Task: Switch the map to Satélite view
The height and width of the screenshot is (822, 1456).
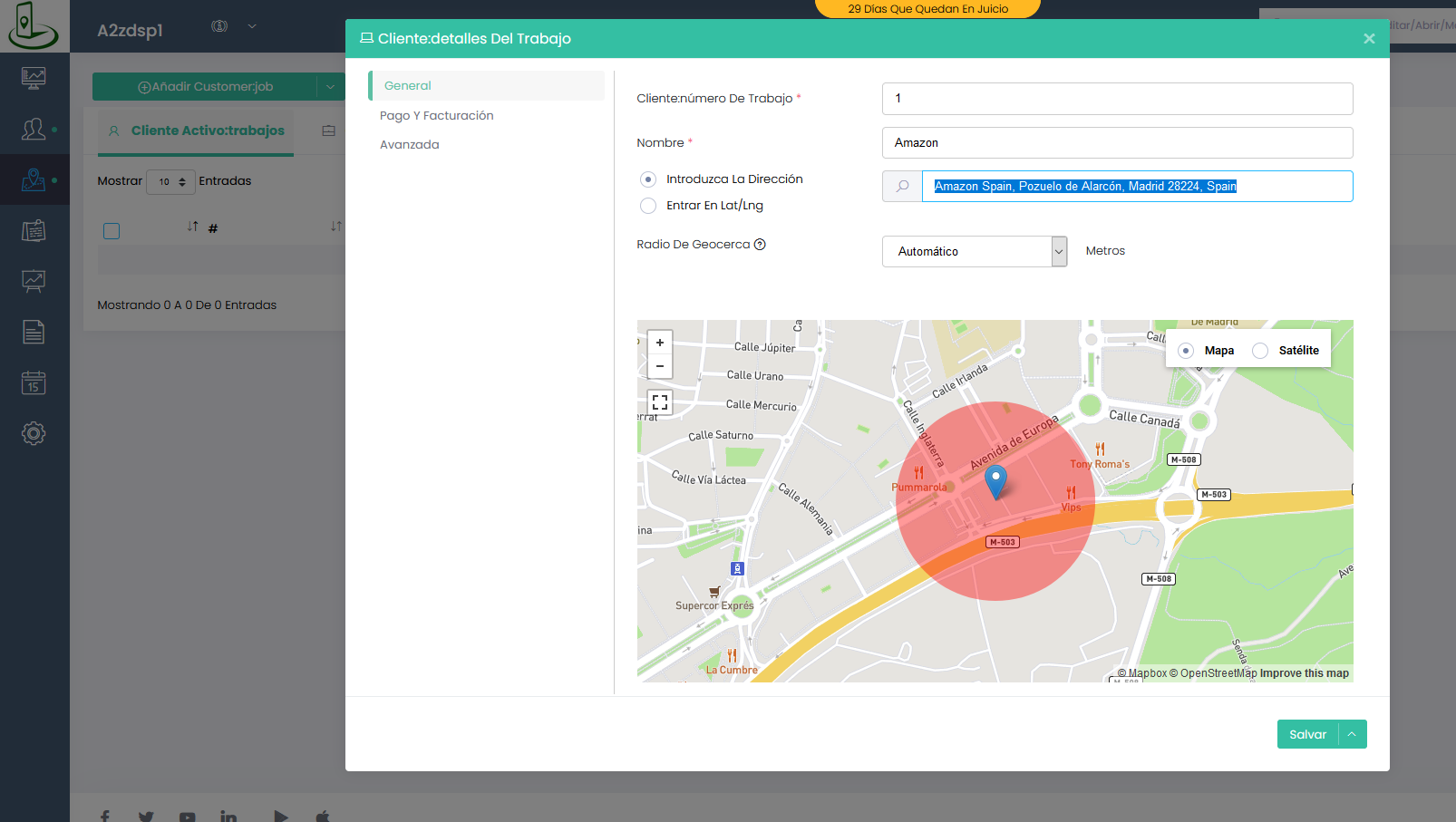Action: point(1260,351)
